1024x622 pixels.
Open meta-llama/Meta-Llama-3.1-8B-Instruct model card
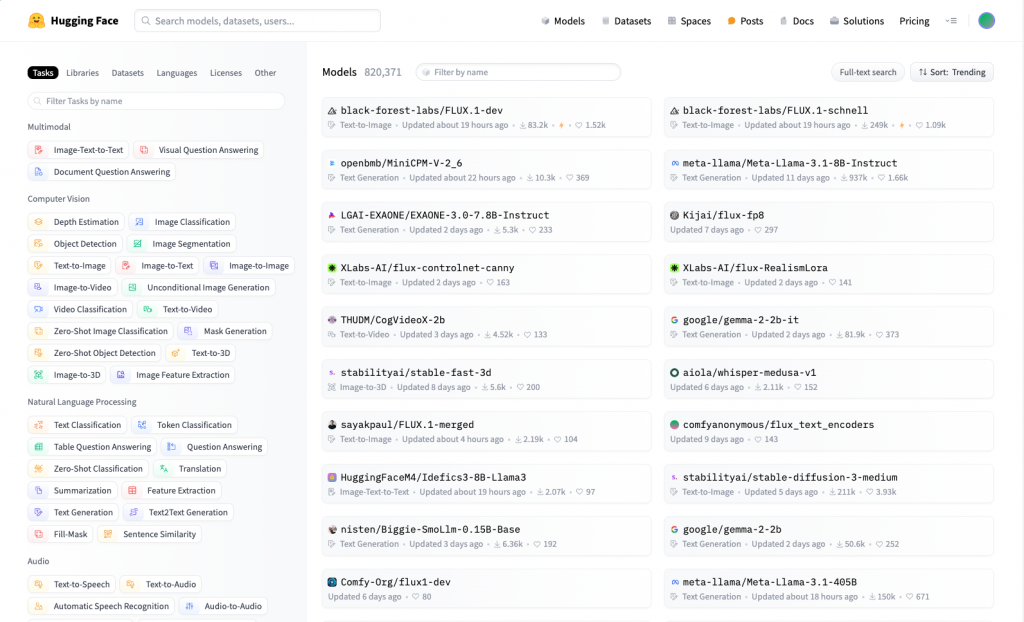point(829,170)
